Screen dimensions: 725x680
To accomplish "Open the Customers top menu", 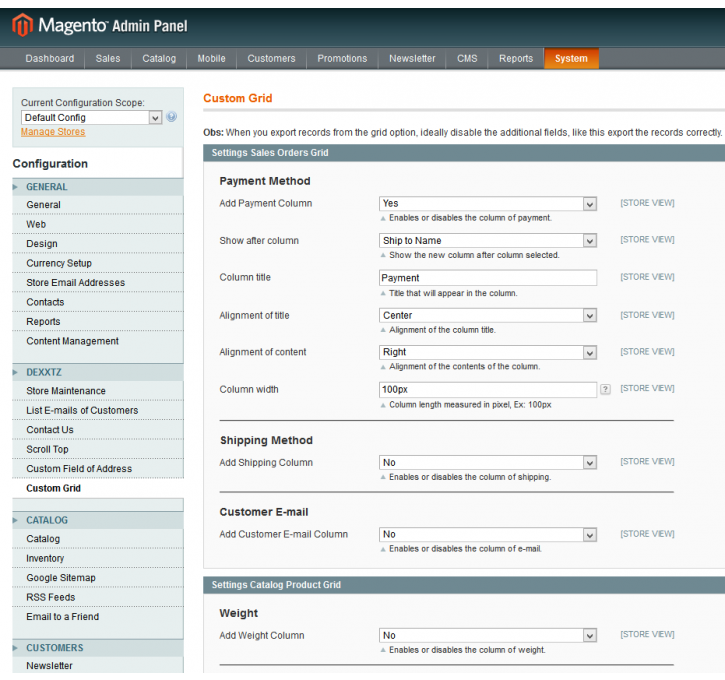I will [x=271, y=59].
